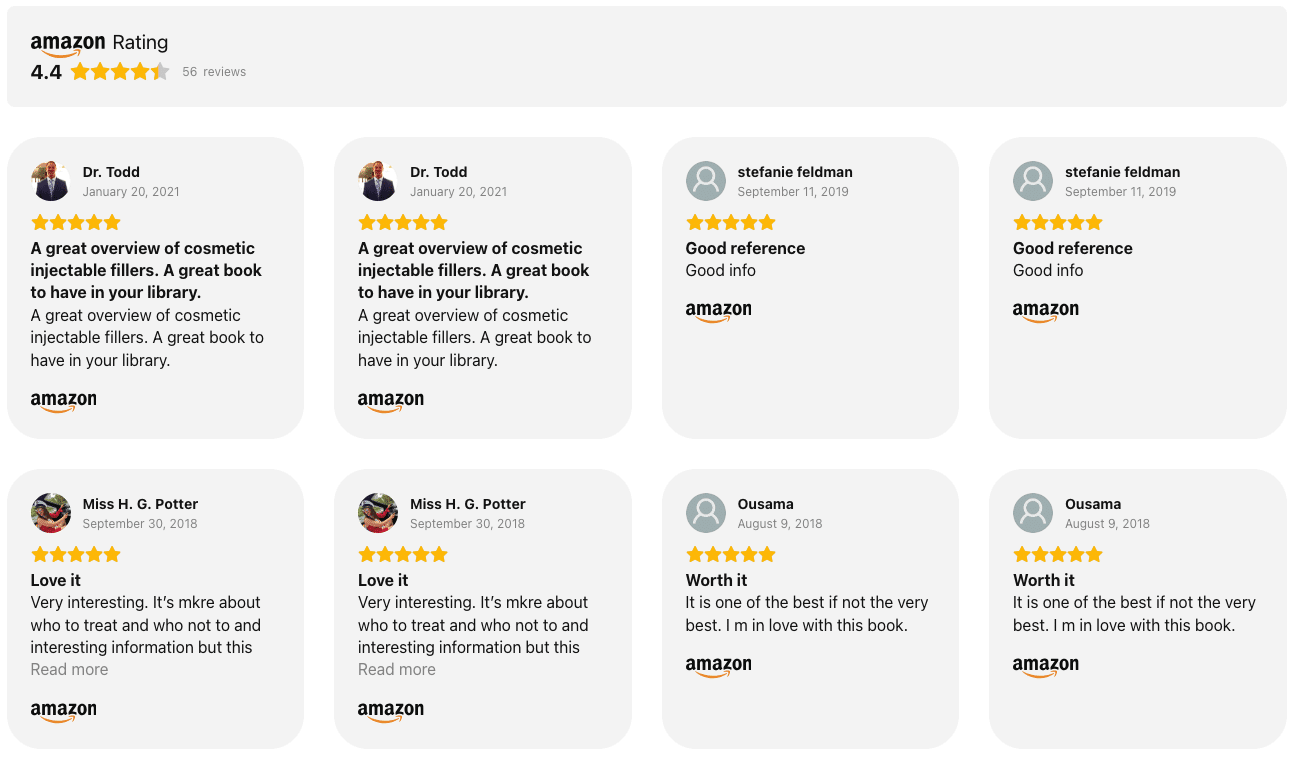Click the second Miss H. G. Potter name

pyautogui.click(x=467, y=504)
